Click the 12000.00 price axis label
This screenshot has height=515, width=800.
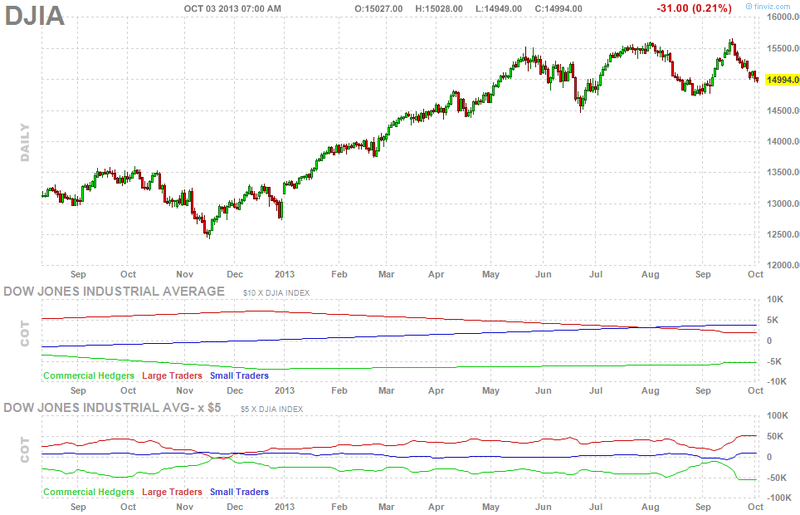click(x=783, y=265)
